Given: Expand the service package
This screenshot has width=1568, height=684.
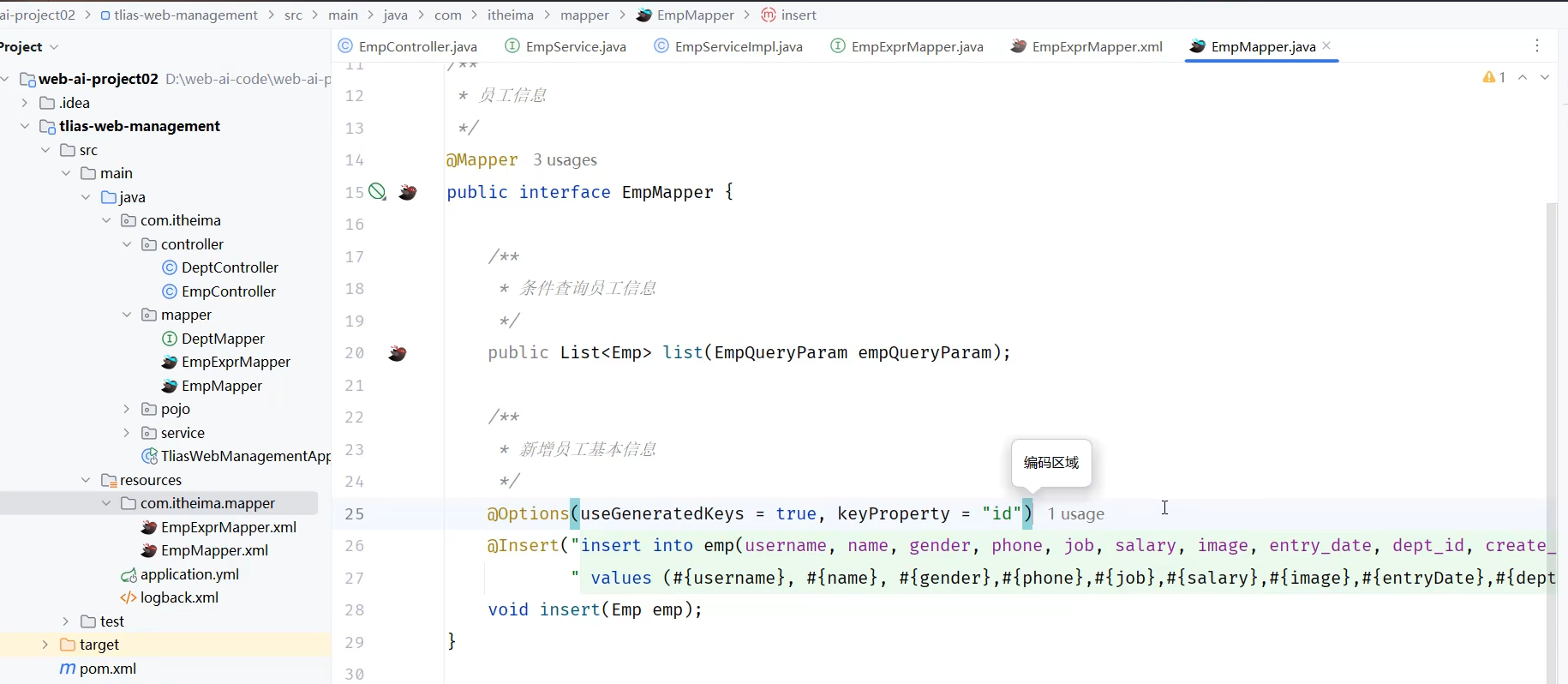Looking at the screenshot, I should [x=127, y=433].
